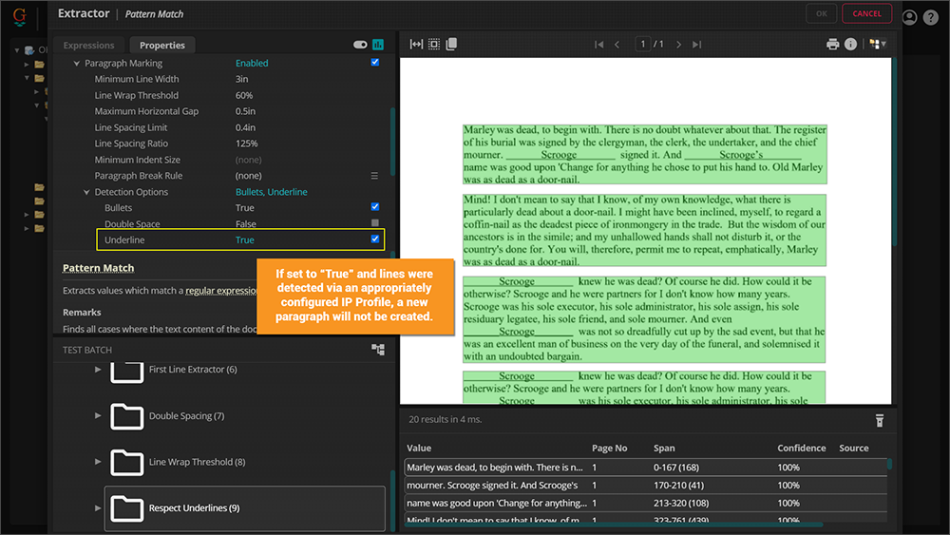The image size is (950, 535).
Task: Select the Double Spacing folder icon
Action: click(x=127, y=416)
